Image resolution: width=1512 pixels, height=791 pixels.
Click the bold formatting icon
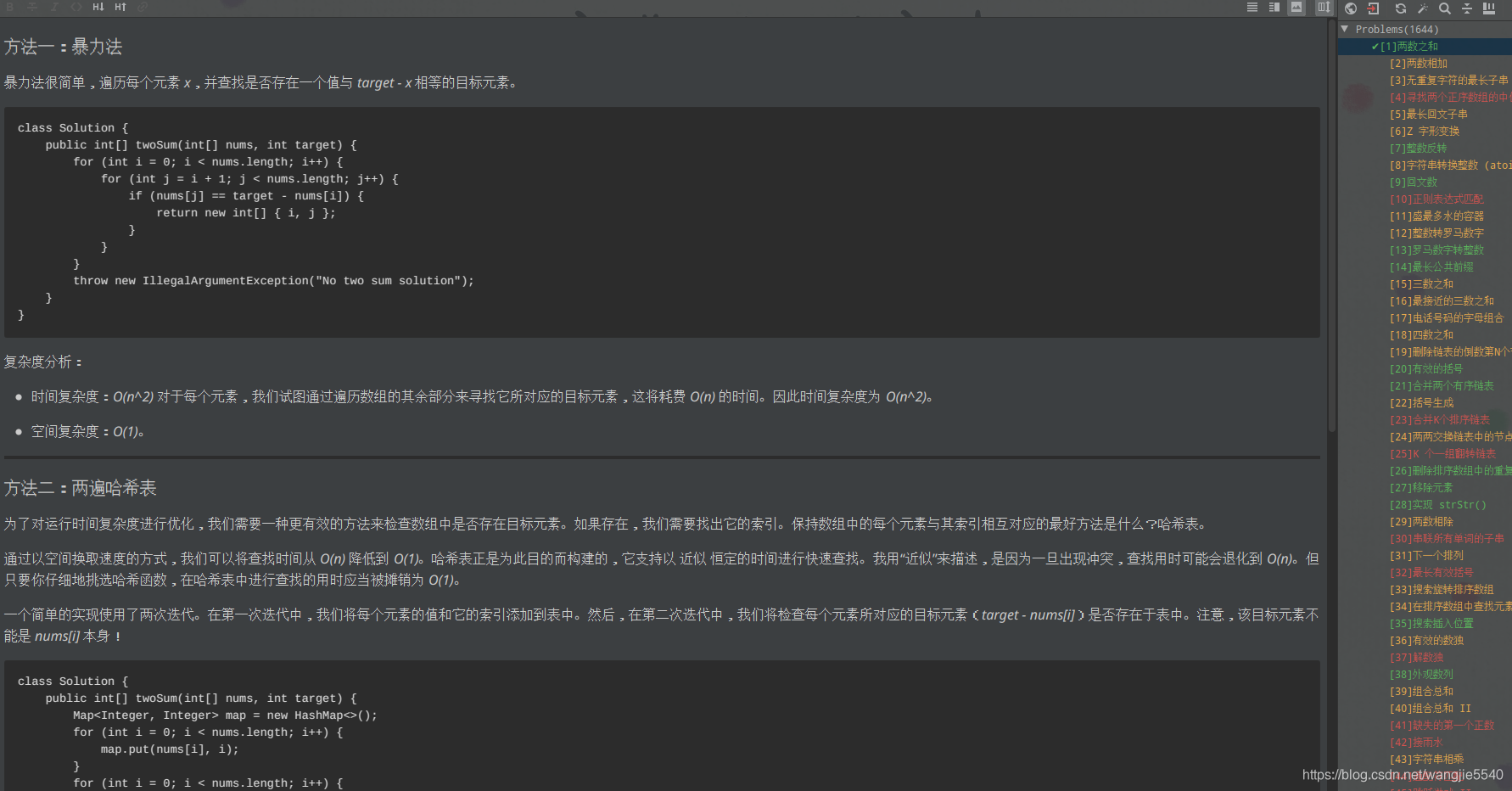10,7
